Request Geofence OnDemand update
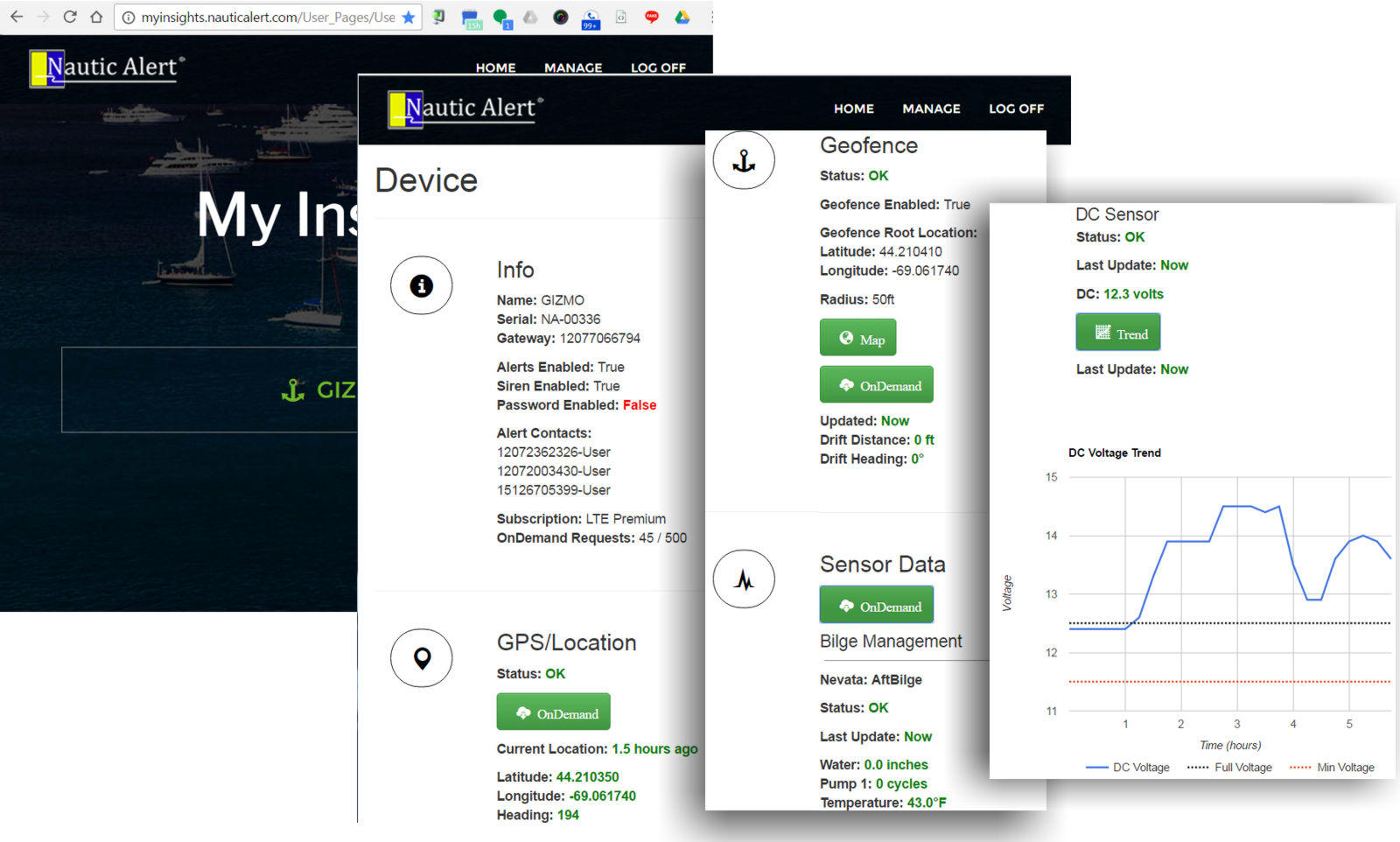The height and width of the screenshot is (842, 1400). pyautogui.click(x=876, y=385)
